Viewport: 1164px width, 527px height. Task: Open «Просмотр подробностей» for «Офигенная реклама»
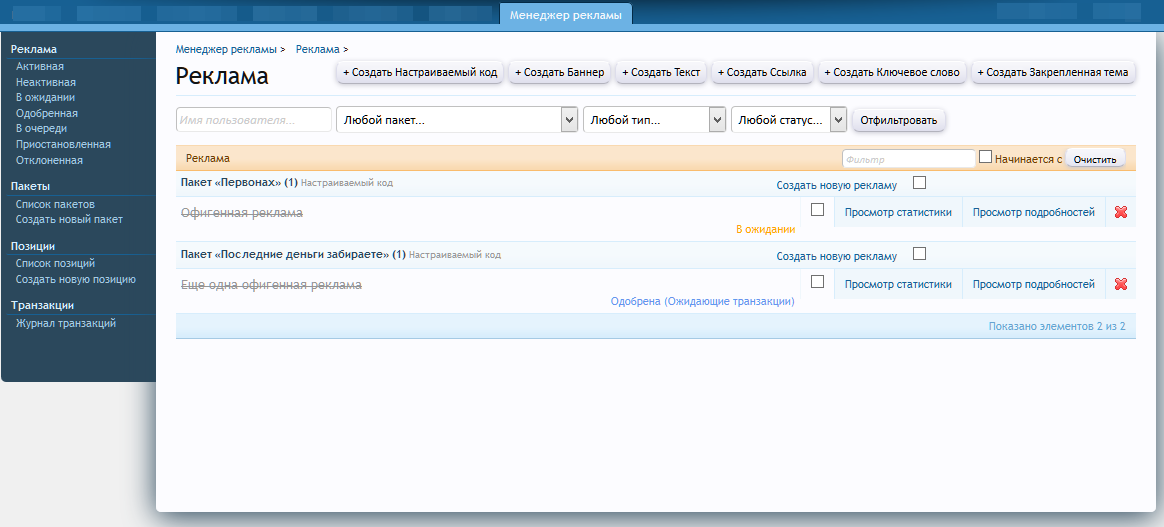[x=1033, y=212]
